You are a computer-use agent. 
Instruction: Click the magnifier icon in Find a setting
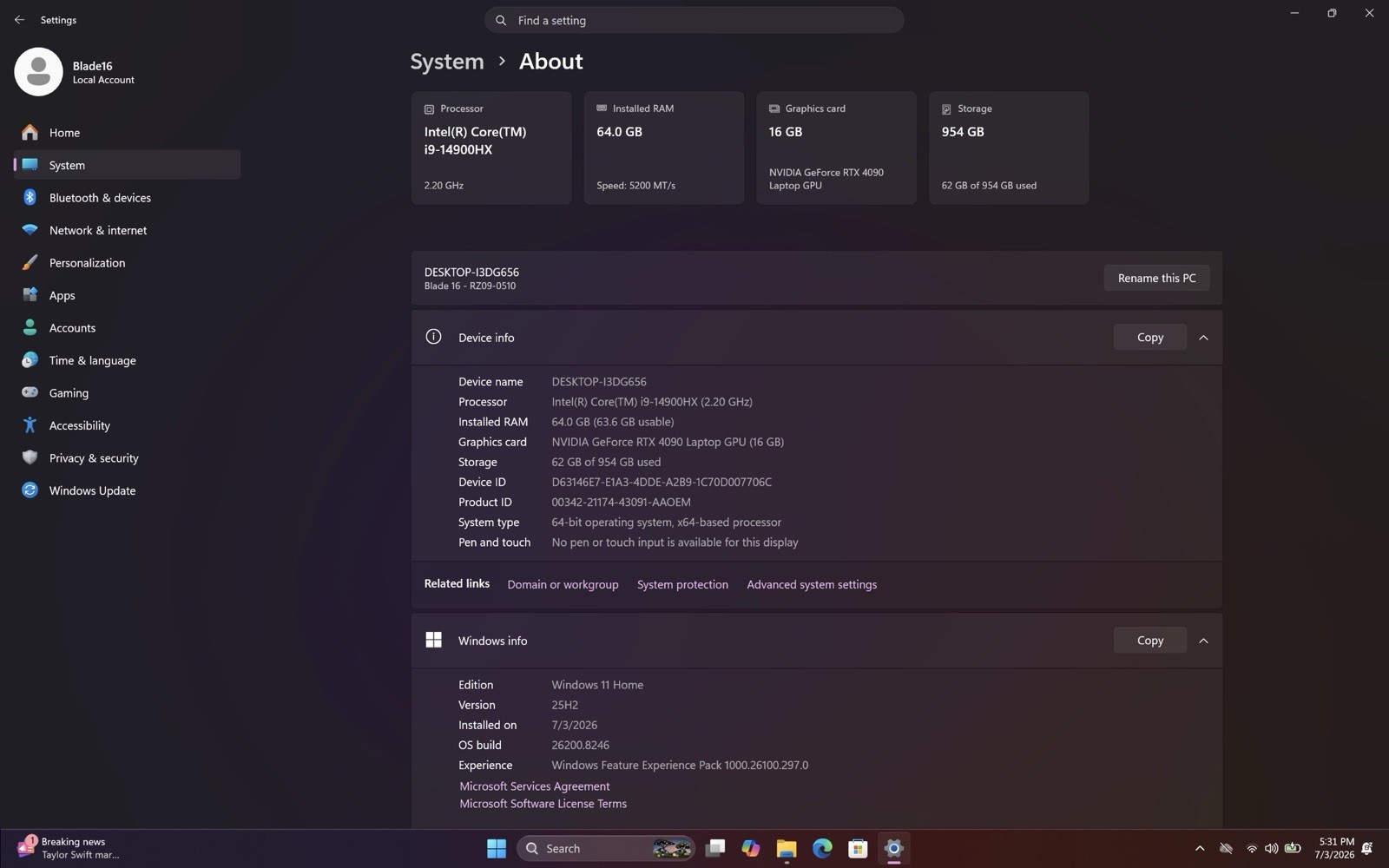click(501, 20)
